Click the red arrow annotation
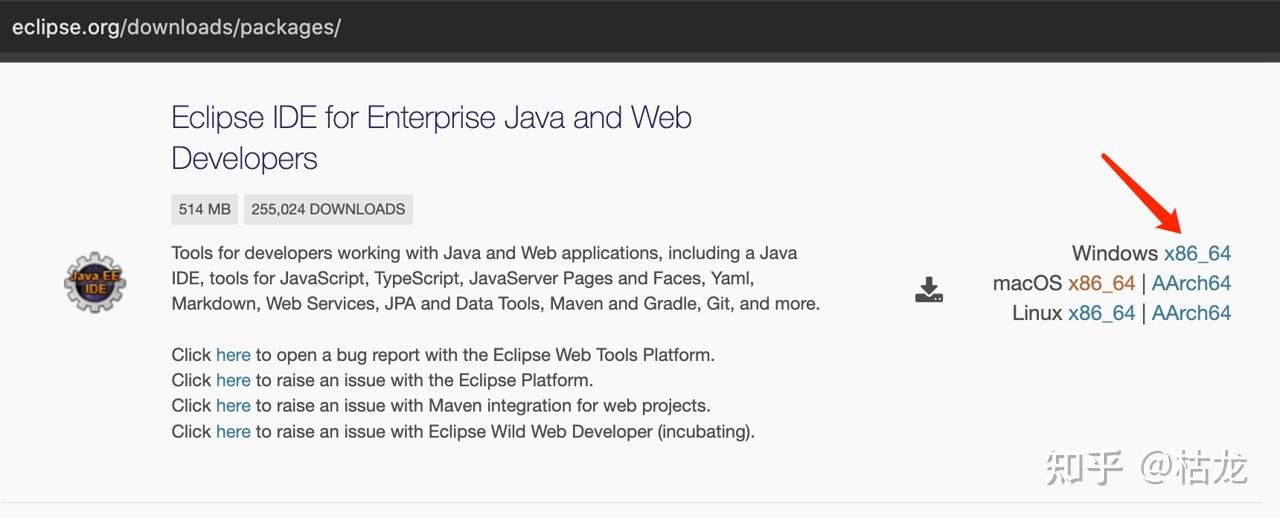Viewport: 1280px width, 518px height. (x=1141, y=191)
